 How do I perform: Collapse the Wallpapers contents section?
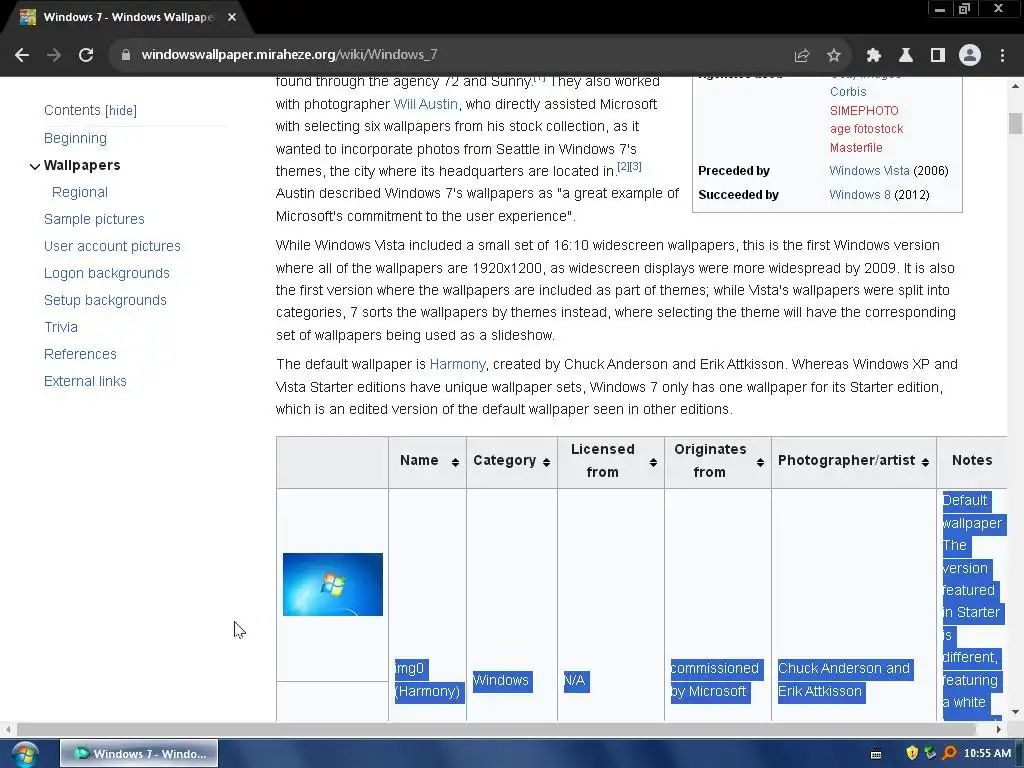point(35,167)
